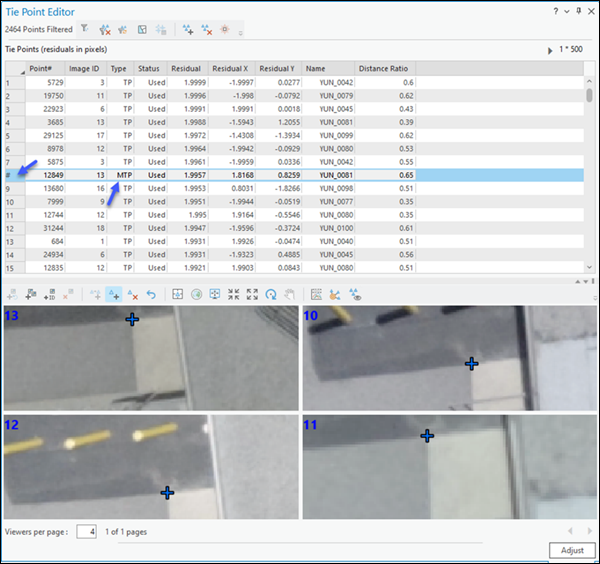Click the filter by map extent icon
The width and height of the screenshot is (600, 564).
click(142, 29)
